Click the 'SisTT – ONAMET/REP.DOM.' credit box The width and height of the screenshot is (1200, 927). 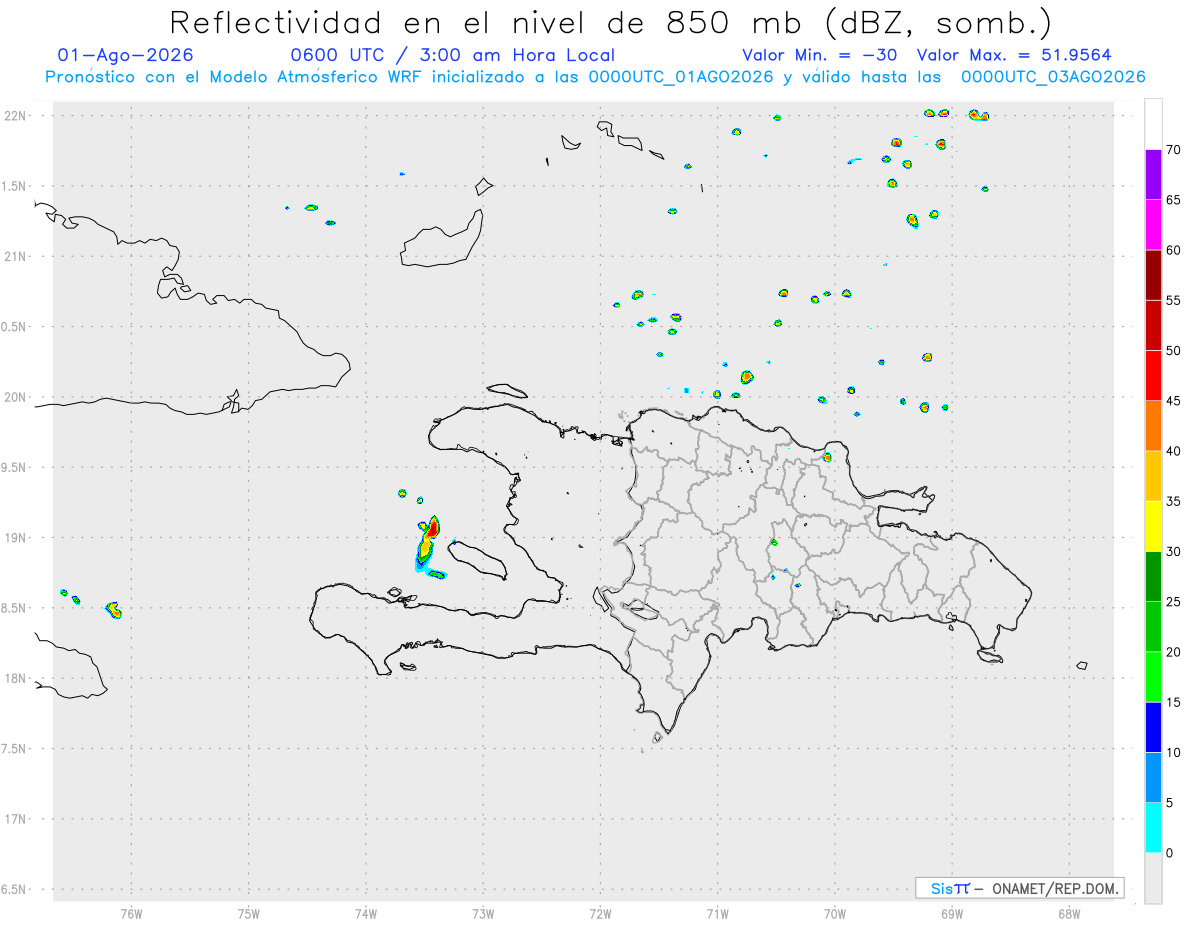(x=1019, y=888)
